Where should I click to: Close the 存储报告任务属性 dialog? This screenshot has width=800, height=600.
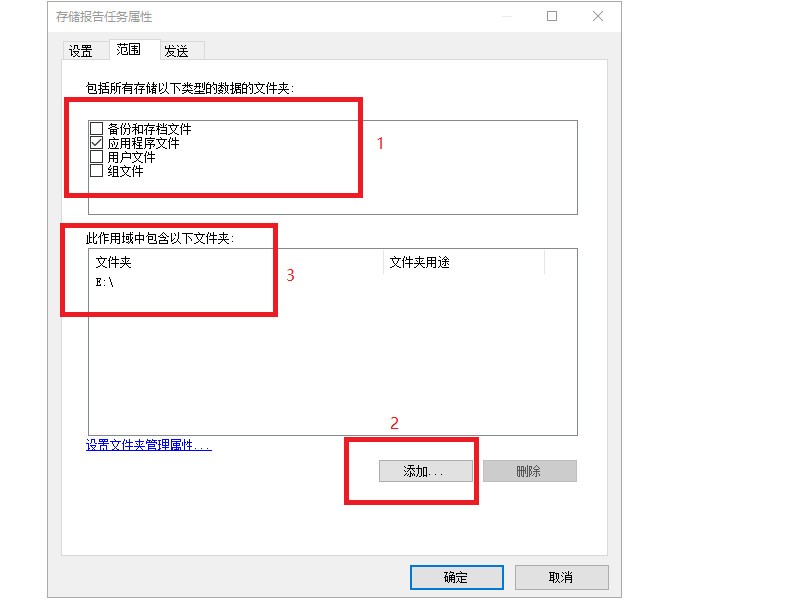coord(598,16)
